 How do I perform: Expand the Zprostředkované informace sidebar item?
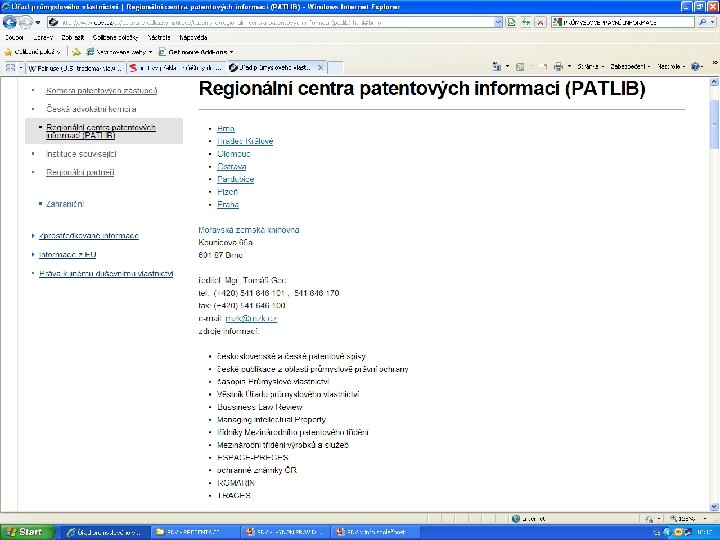(x=89, y=236)
